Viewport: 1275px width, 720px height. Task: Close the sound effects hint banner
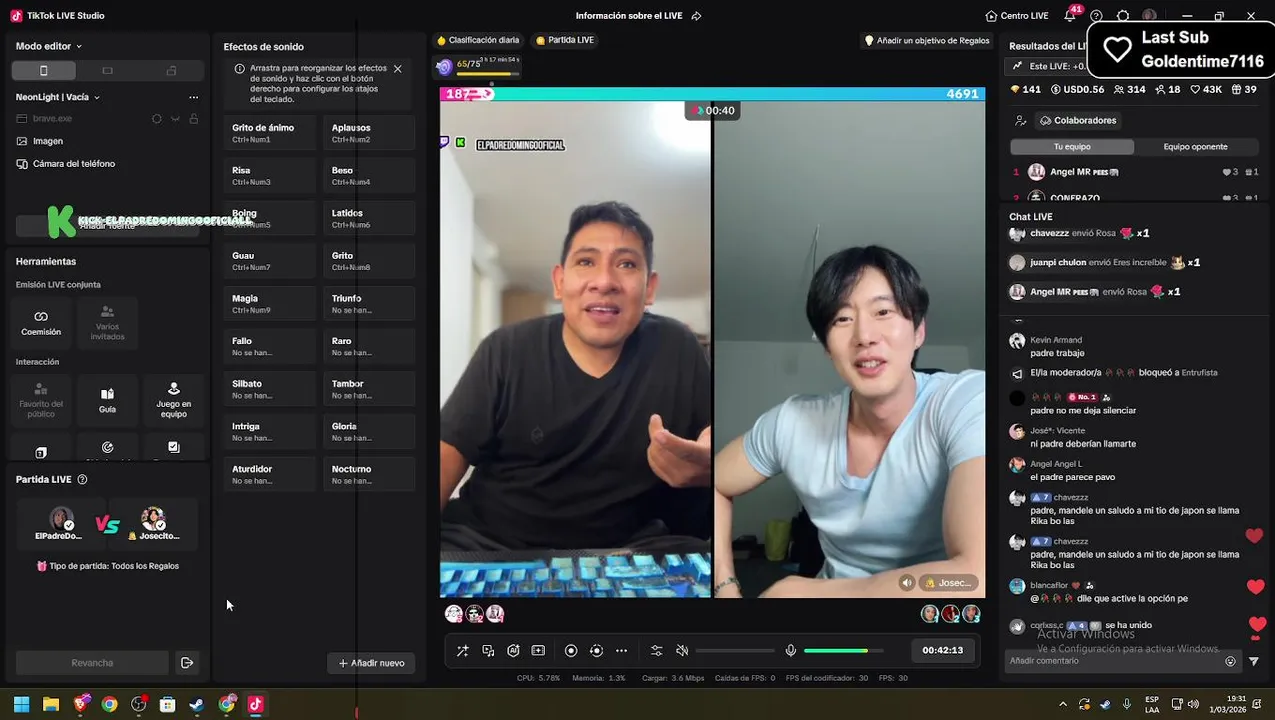click(397, 69)
